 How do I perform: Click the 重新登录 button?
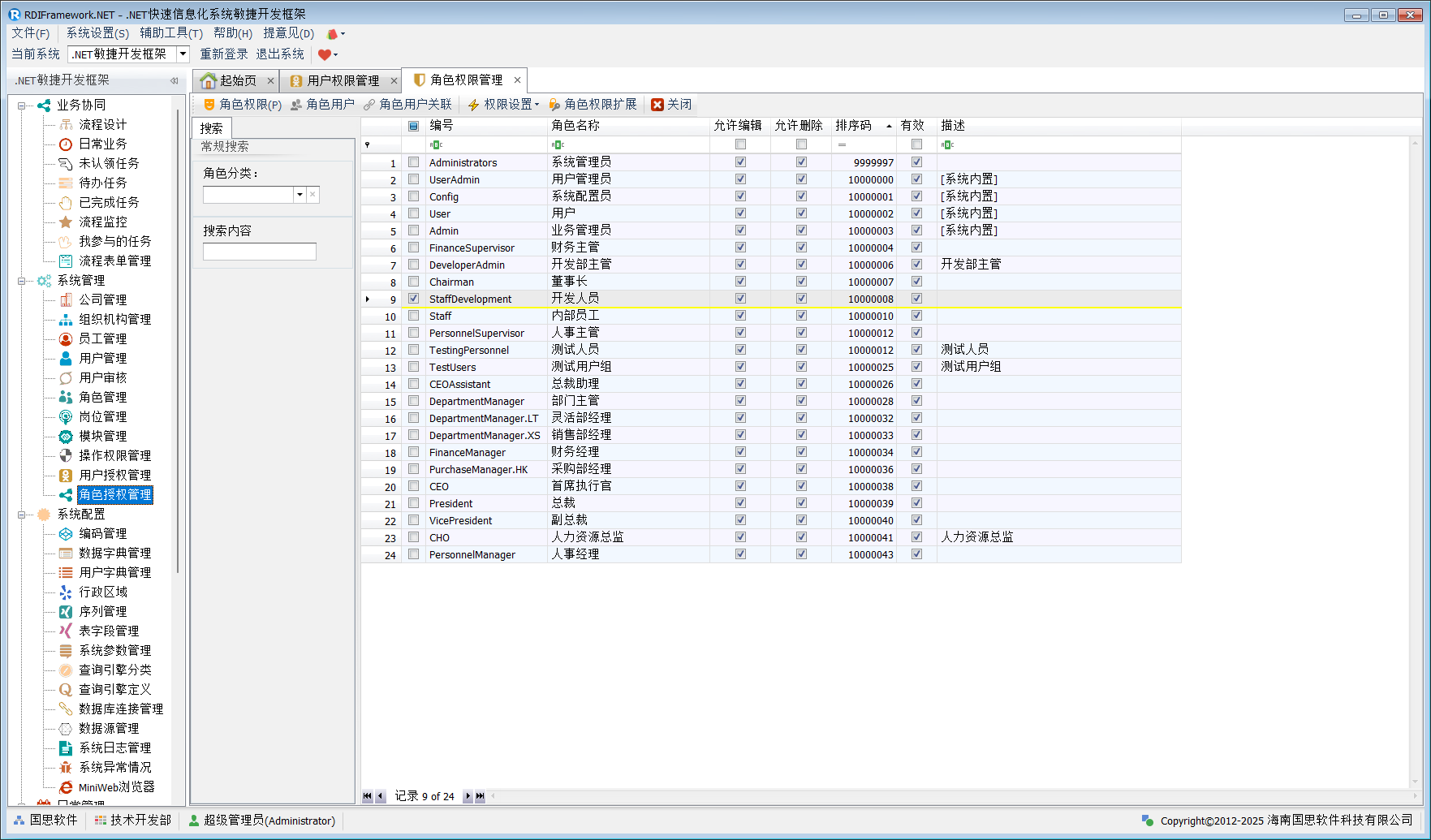point(224,54)
